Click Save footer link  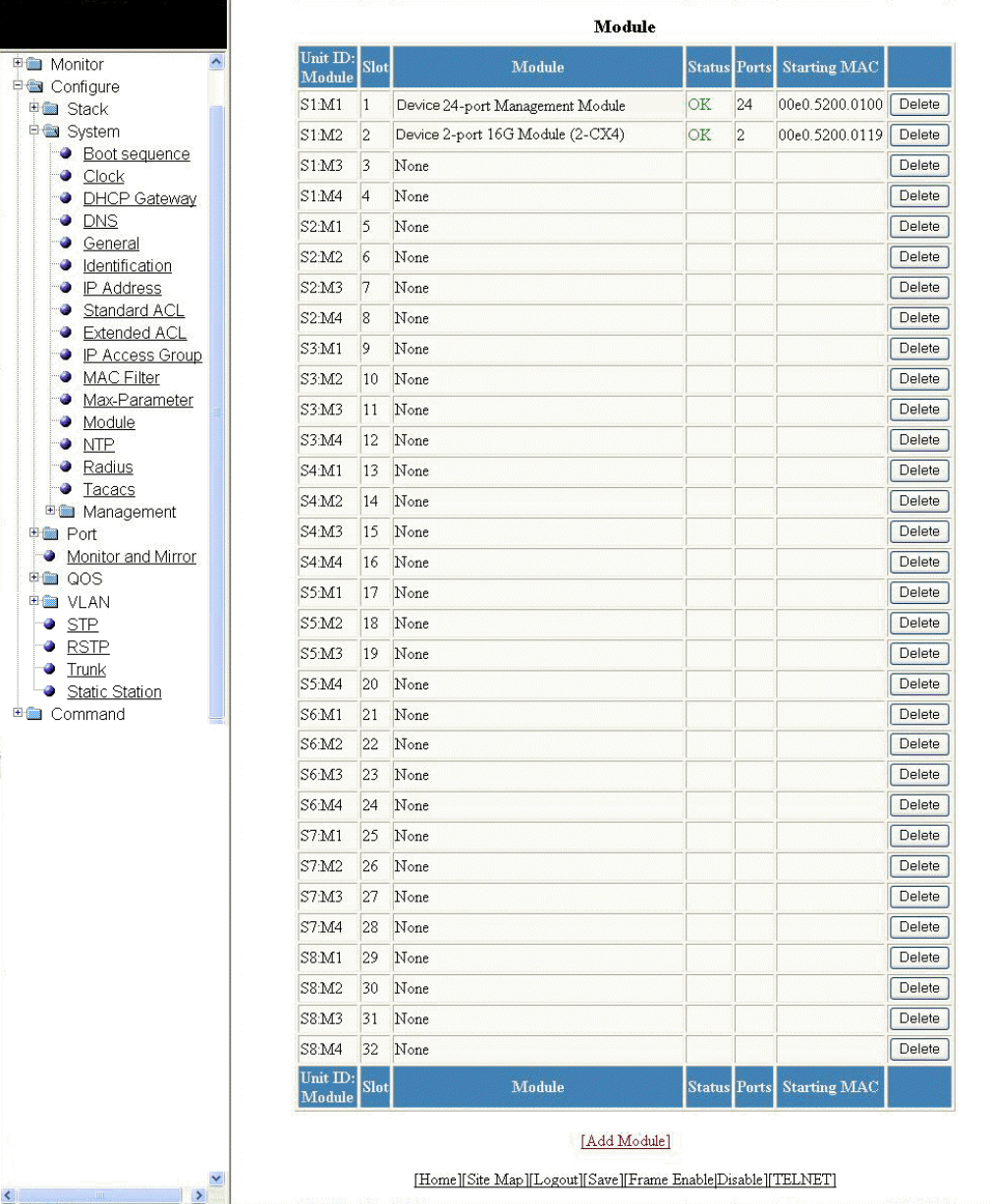603,1179
